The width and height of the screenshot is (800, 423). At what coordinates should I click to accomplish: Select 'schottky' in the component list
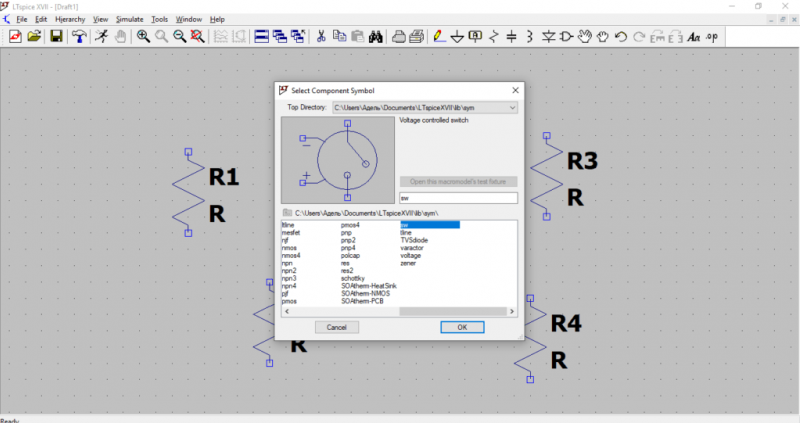click(353, 279)
